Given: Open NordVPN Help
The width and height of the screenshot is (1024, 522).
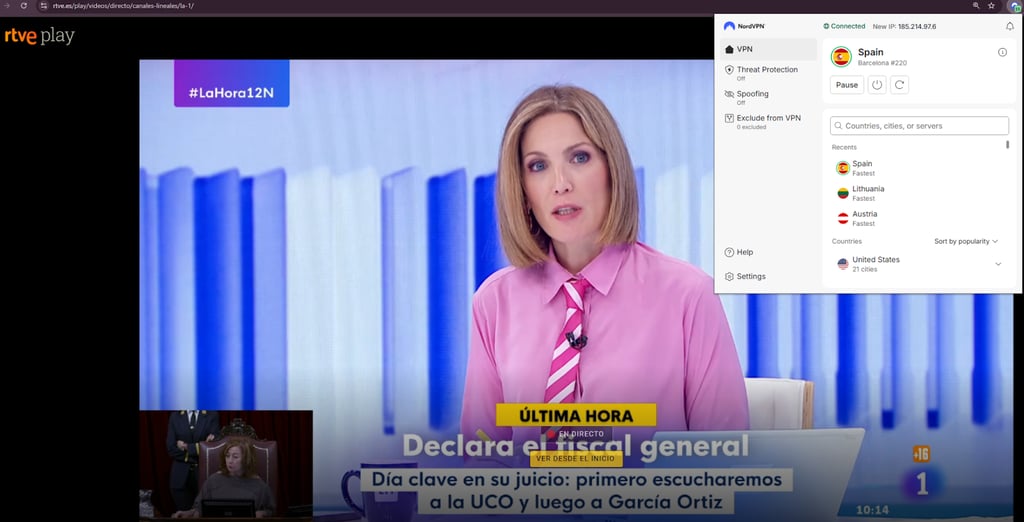Looking at the screenshot, I should 739,252.
